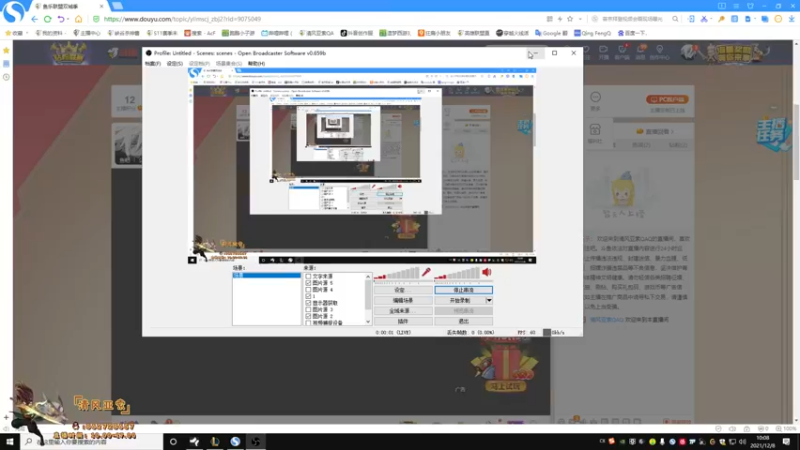Open the browser home page icon

tap(79, 19)
